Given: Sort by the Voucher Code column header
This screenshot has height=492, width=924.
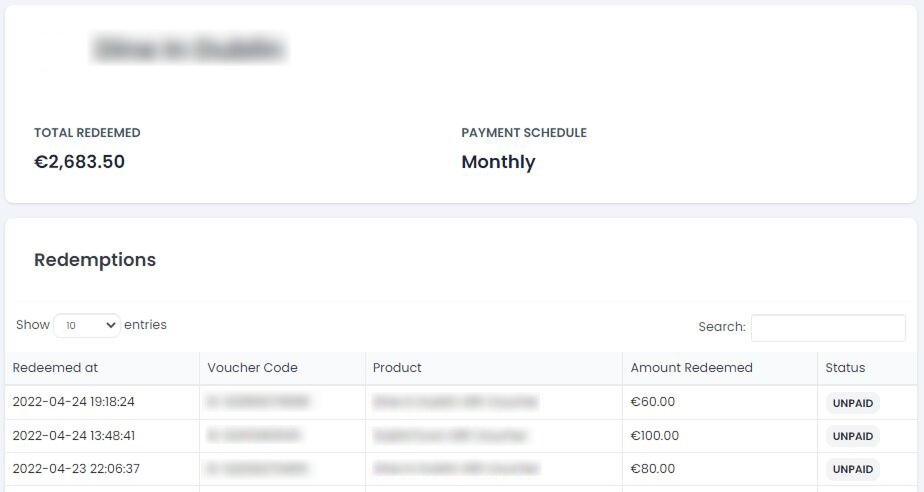Looking at the screenshot, I should [252, 368].
